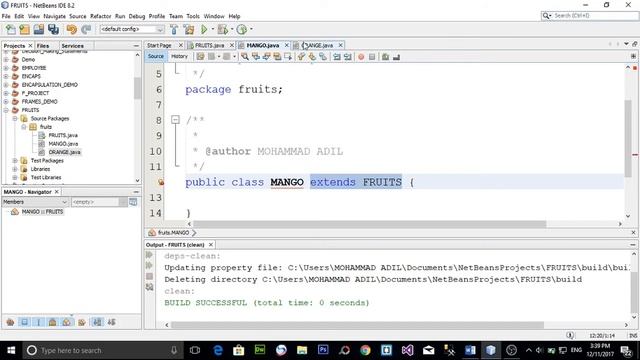Toggle Show Static Members filter in Navigator
Viewport: 640px width, 360px height.
click(38, 322)
